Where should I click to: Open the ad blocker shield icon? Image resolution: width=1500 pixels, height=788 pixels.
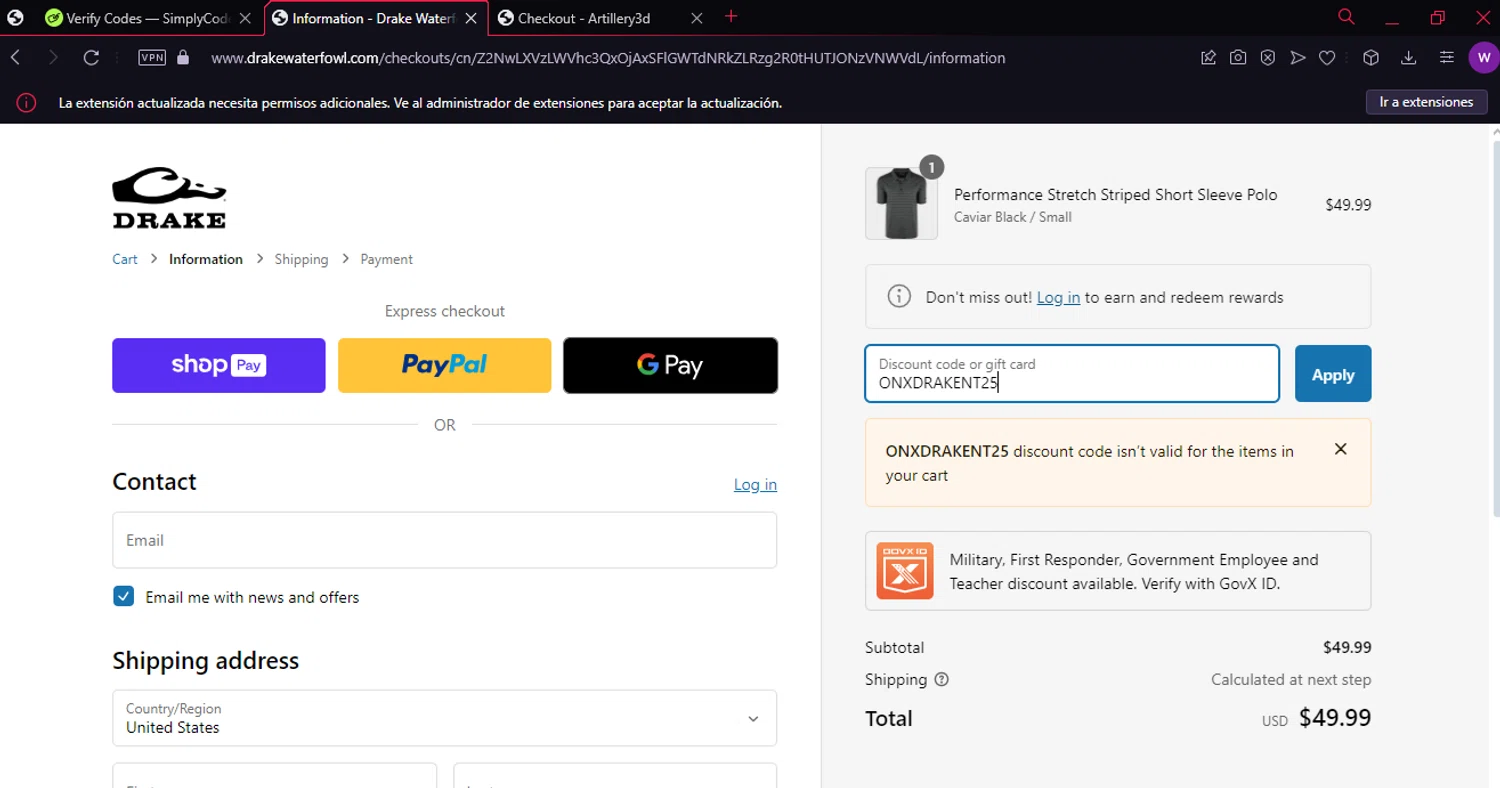(x=1268, y=58)
